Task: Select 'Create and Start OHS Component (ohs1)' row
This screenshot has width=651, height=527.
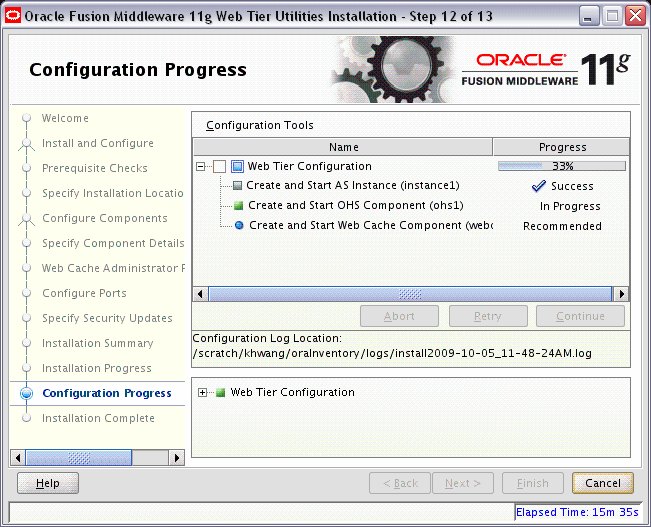Action: [x=356, y=205]
